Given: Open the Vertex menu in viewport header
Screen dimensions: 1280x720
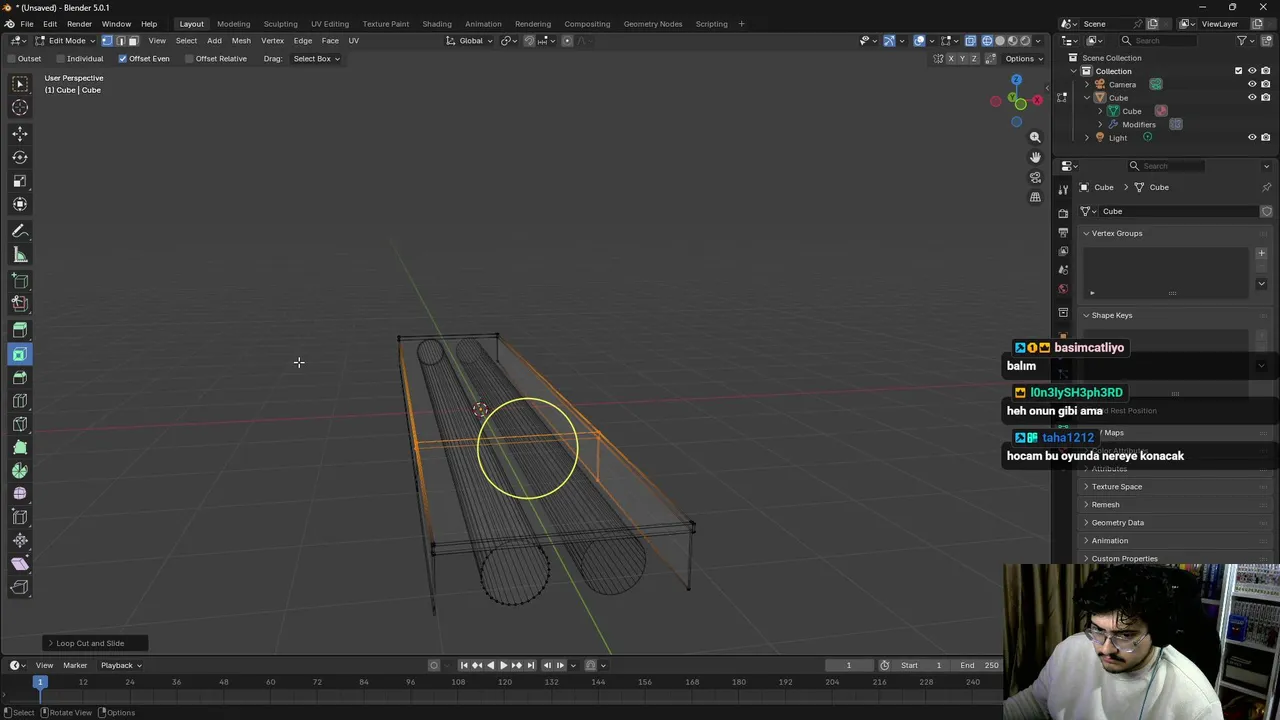Looking at the screenshot, I should (272, 41).
